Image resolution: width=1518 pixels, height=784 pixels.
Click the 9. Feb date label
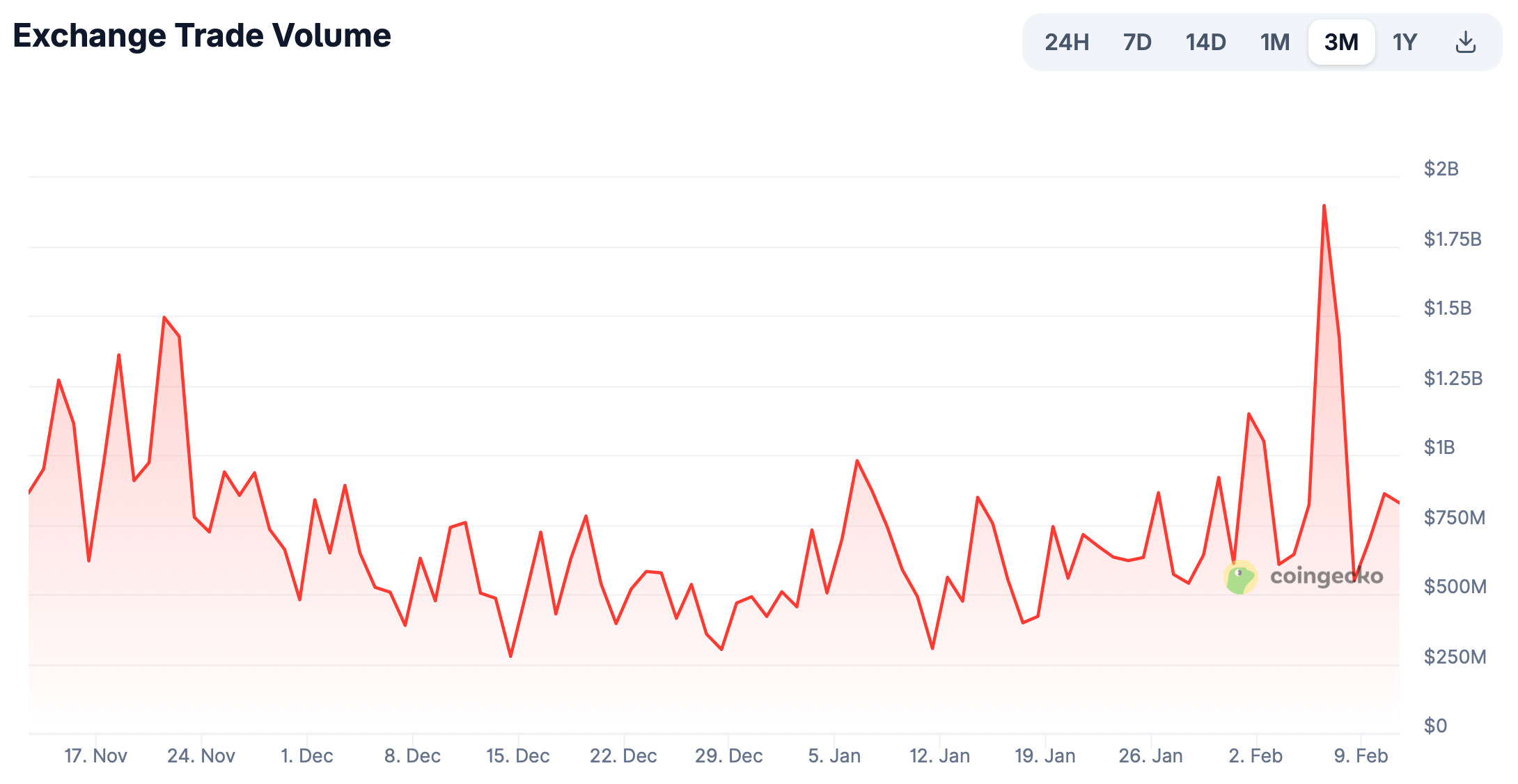[1361, 756]
